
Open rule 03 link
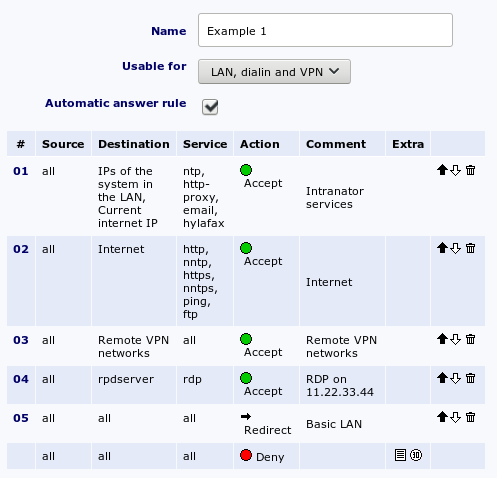pos(21,340)
